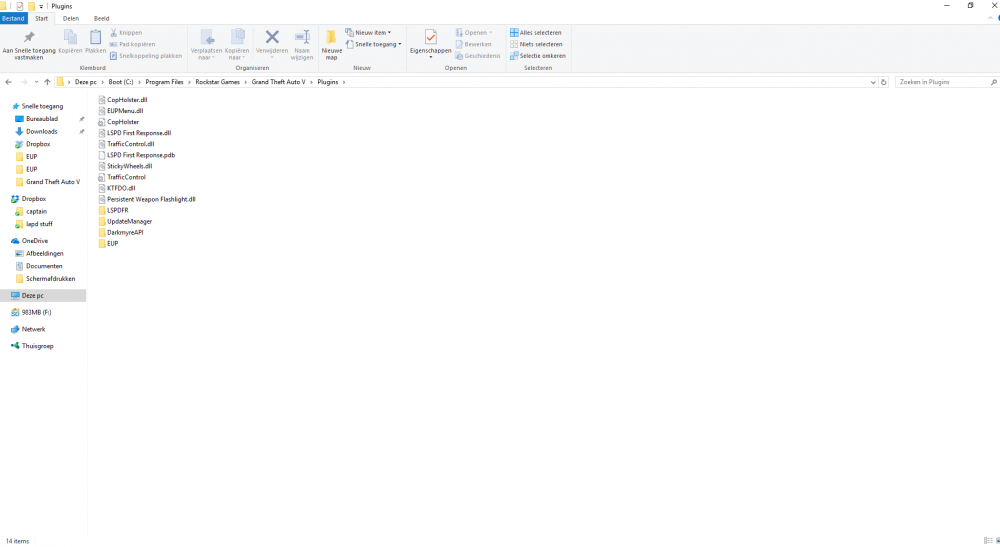Click Boot (C:) in address breadcrumb
The width and height of the screenshot is (1000, 547).
tap(121, 82)
